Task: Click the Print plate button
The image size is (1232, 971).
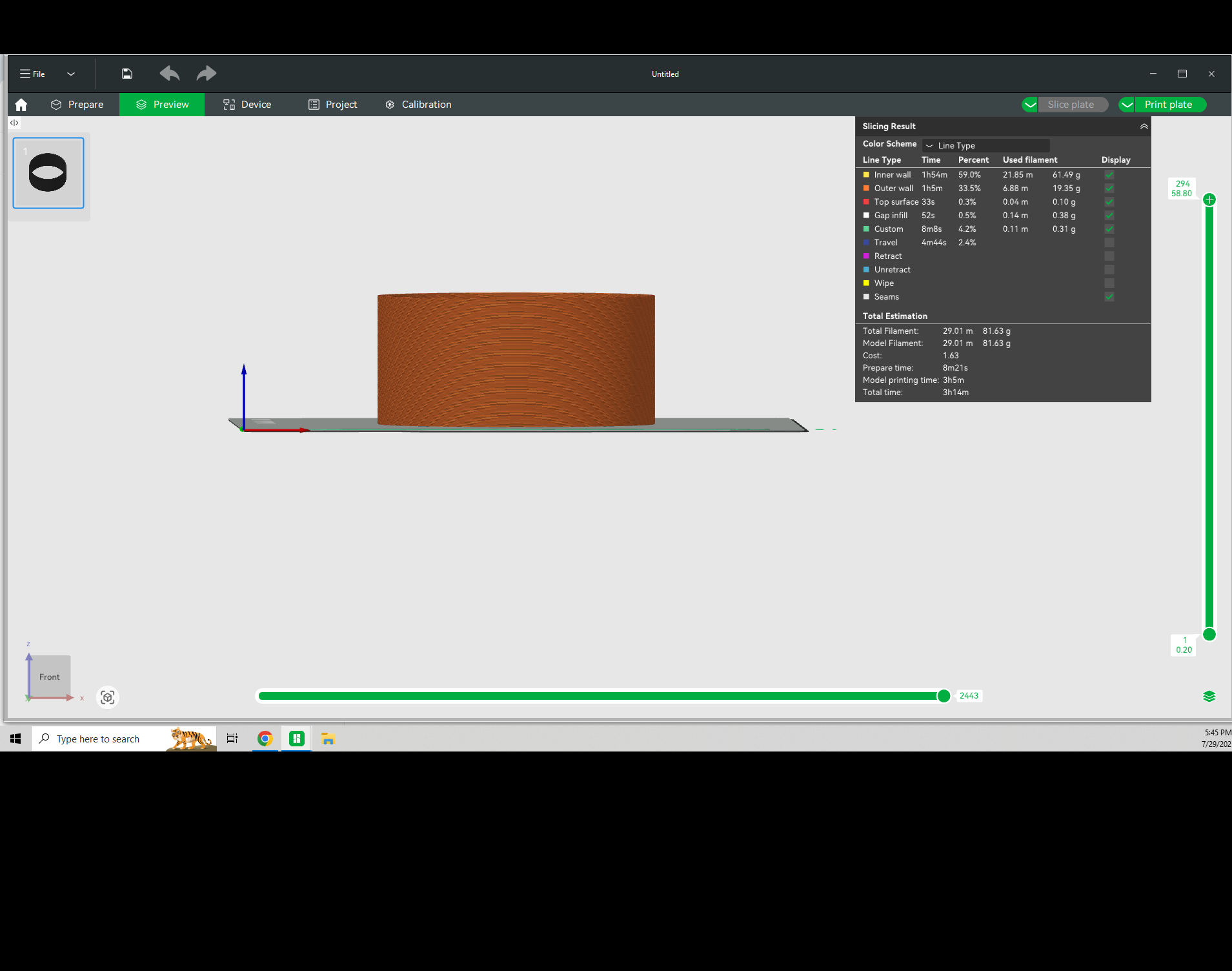Action: pos(1170,105)
